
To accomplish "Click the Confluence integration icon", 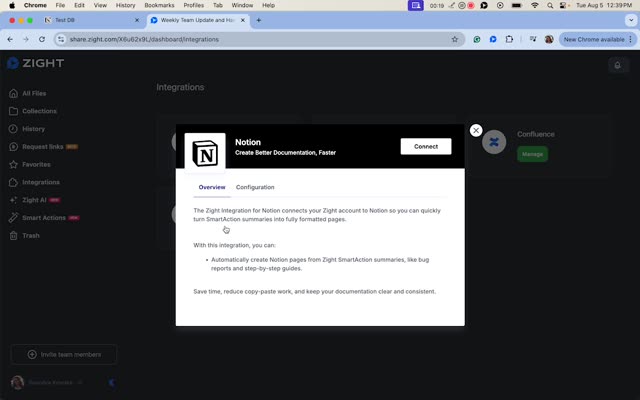I will pyautogui.click(x=494, y=142).
